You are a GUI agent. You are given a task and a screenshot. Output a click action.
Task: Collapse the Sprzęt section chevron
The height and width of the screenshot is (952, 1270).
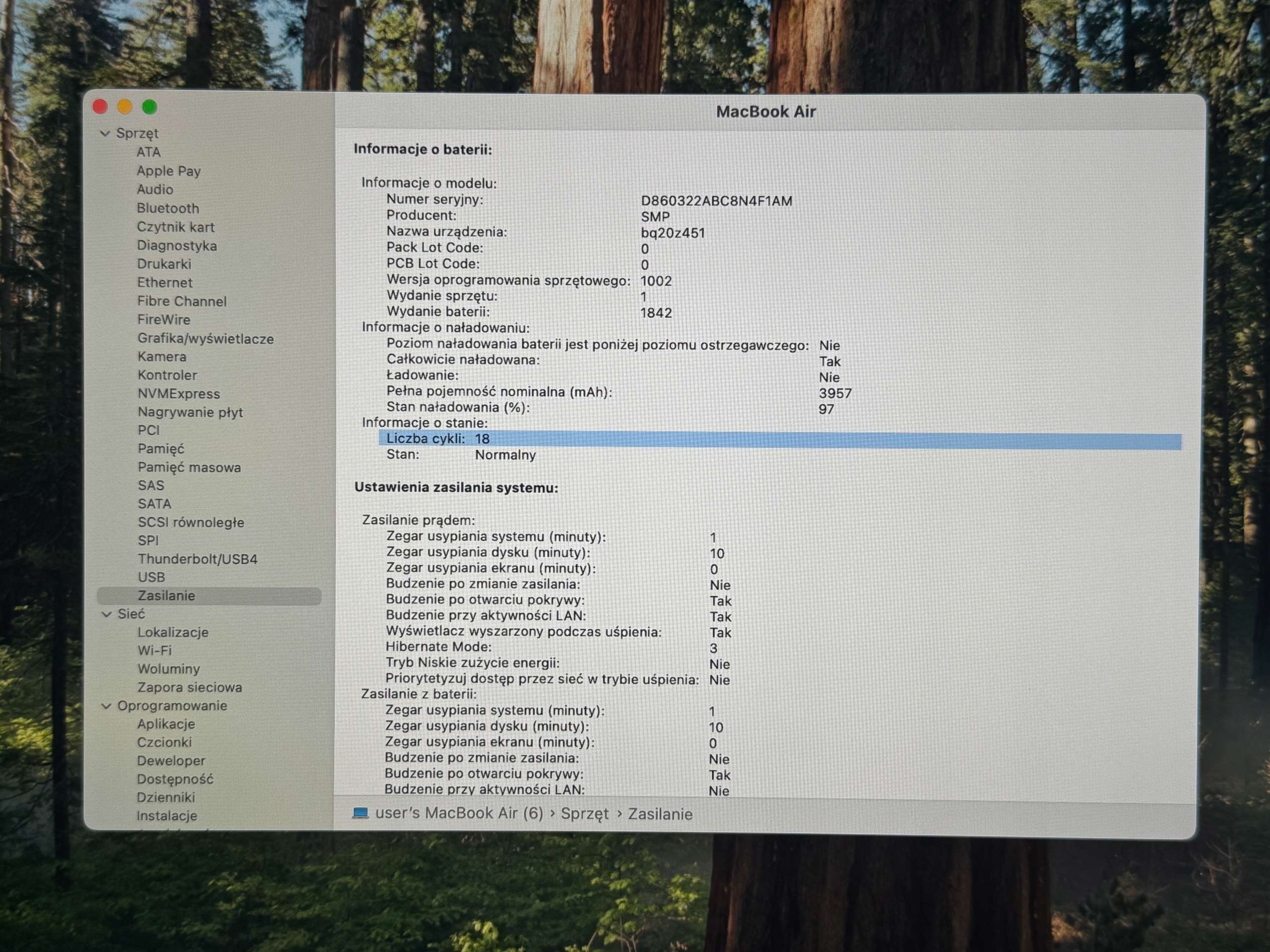tap(105, 134)
